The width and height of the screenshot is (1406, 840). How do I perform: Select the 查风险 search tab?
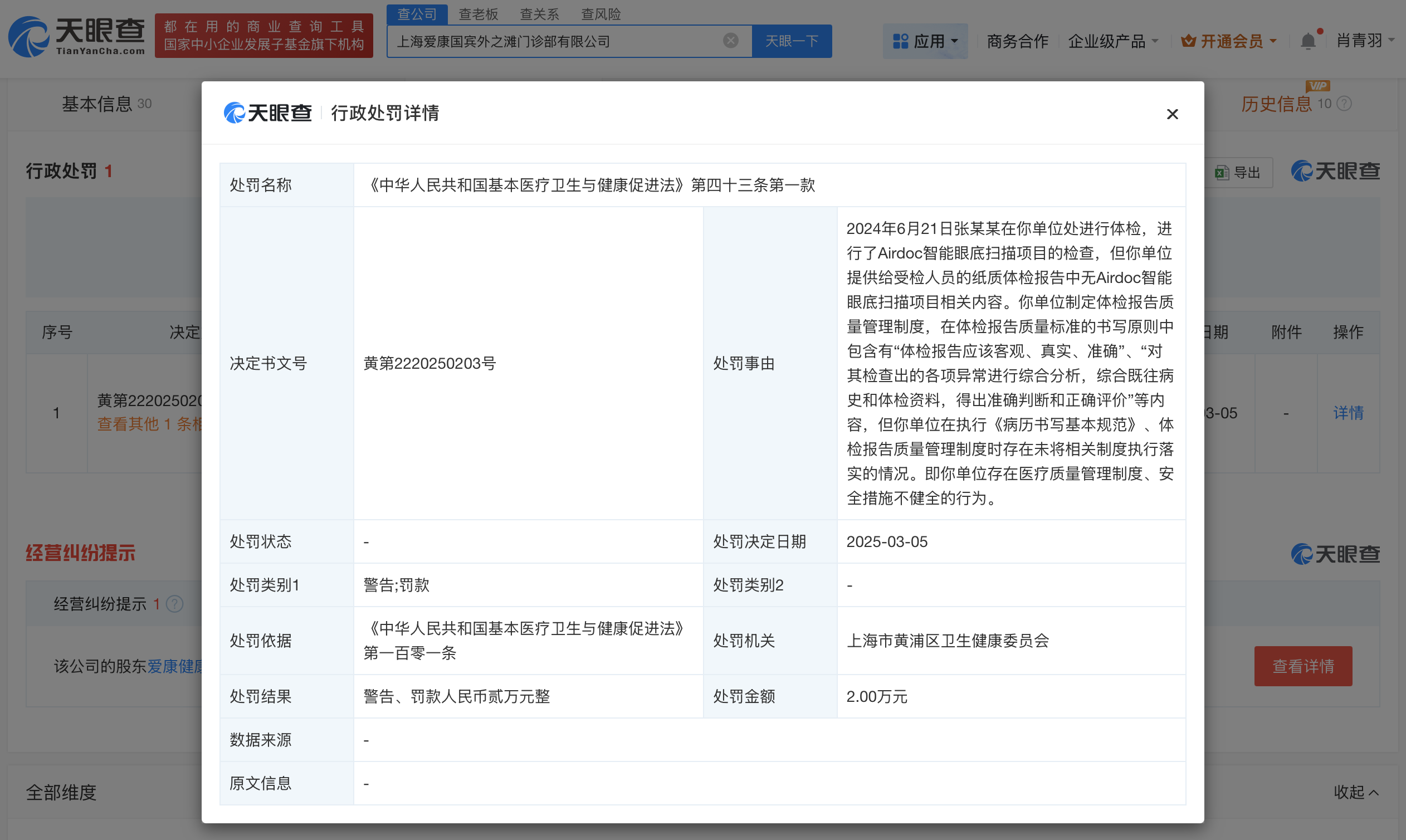click(601, 14)
